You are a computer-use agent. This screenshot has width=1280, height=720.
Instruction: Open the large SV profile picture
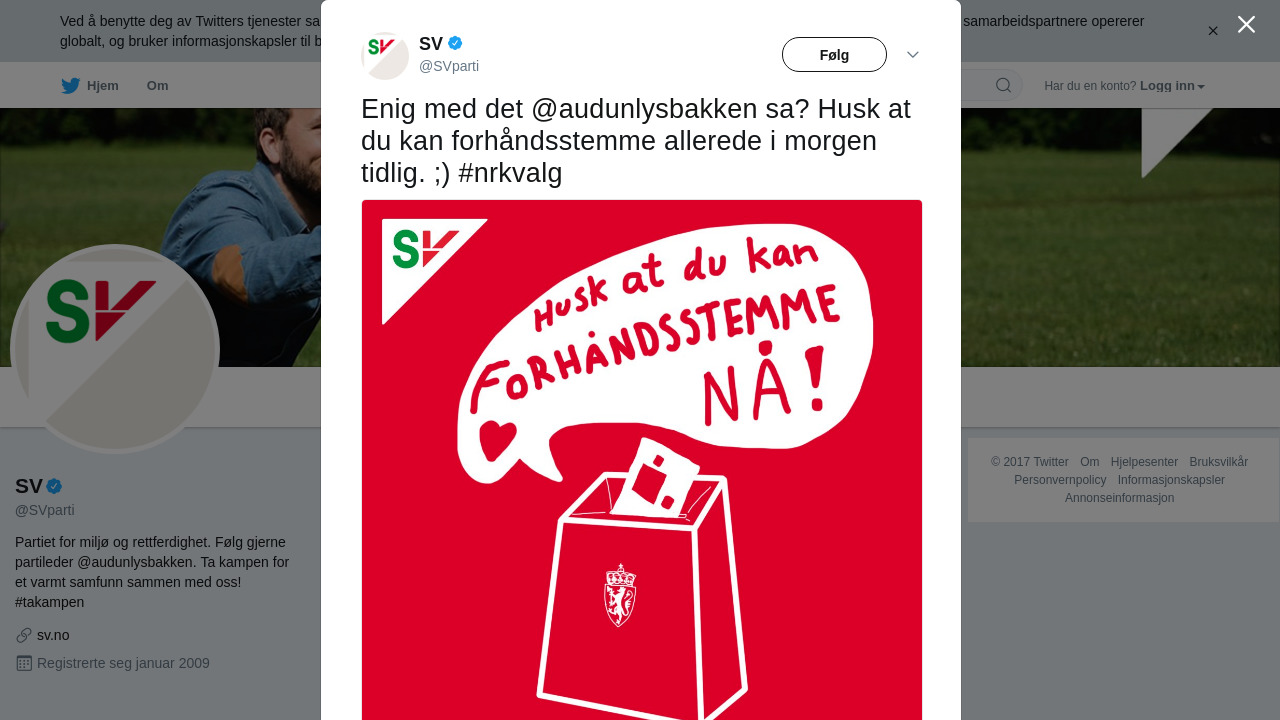click(115, 349)
